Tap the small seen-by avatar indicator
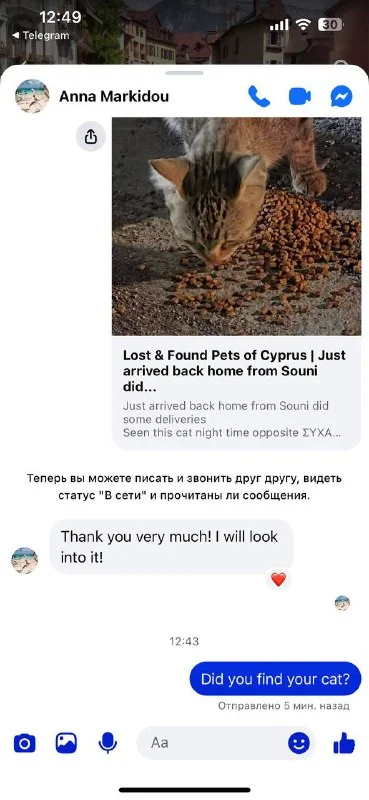This screenshot has width=369, height=800. point(342,603)
